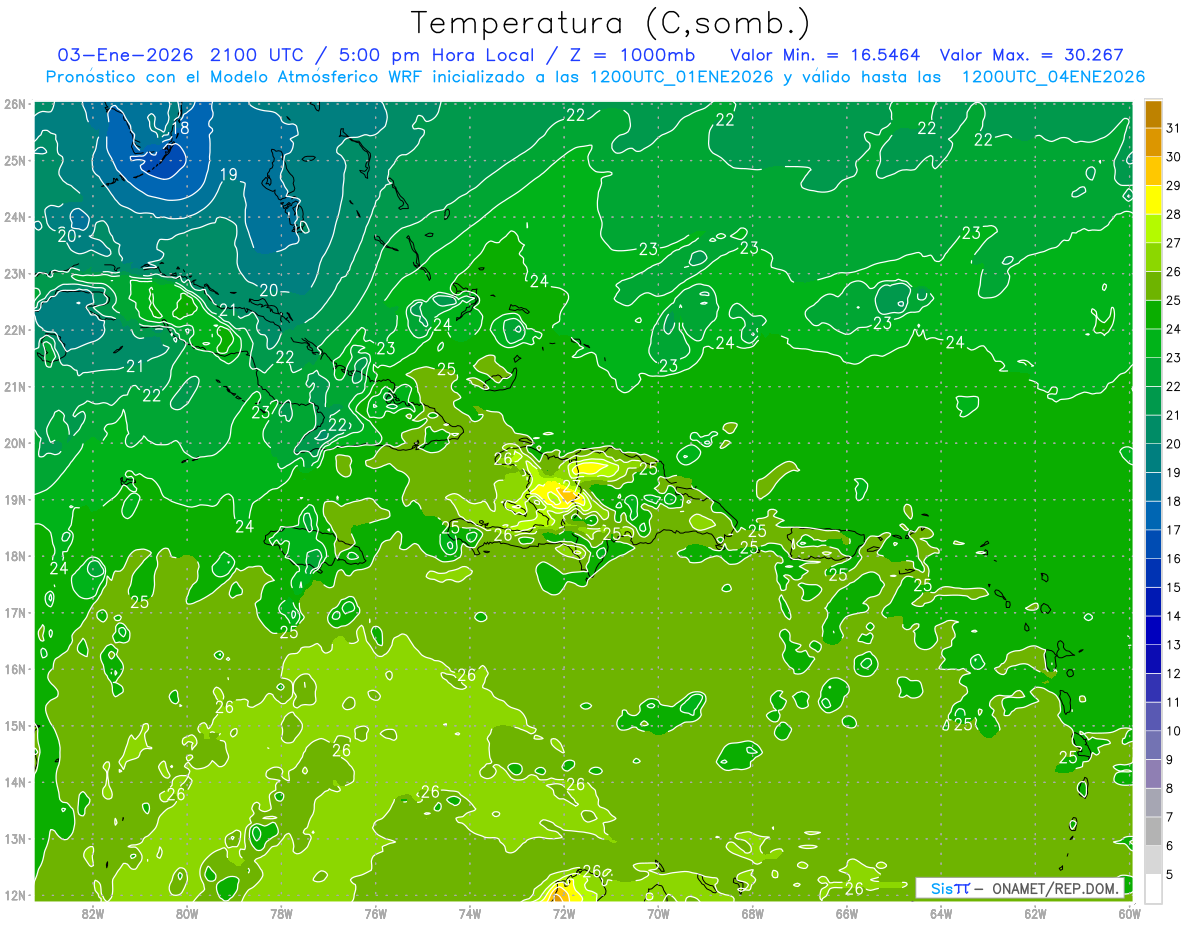Click the '66W' longitude axis label
1200x927 pixels.
coord(847,913)
